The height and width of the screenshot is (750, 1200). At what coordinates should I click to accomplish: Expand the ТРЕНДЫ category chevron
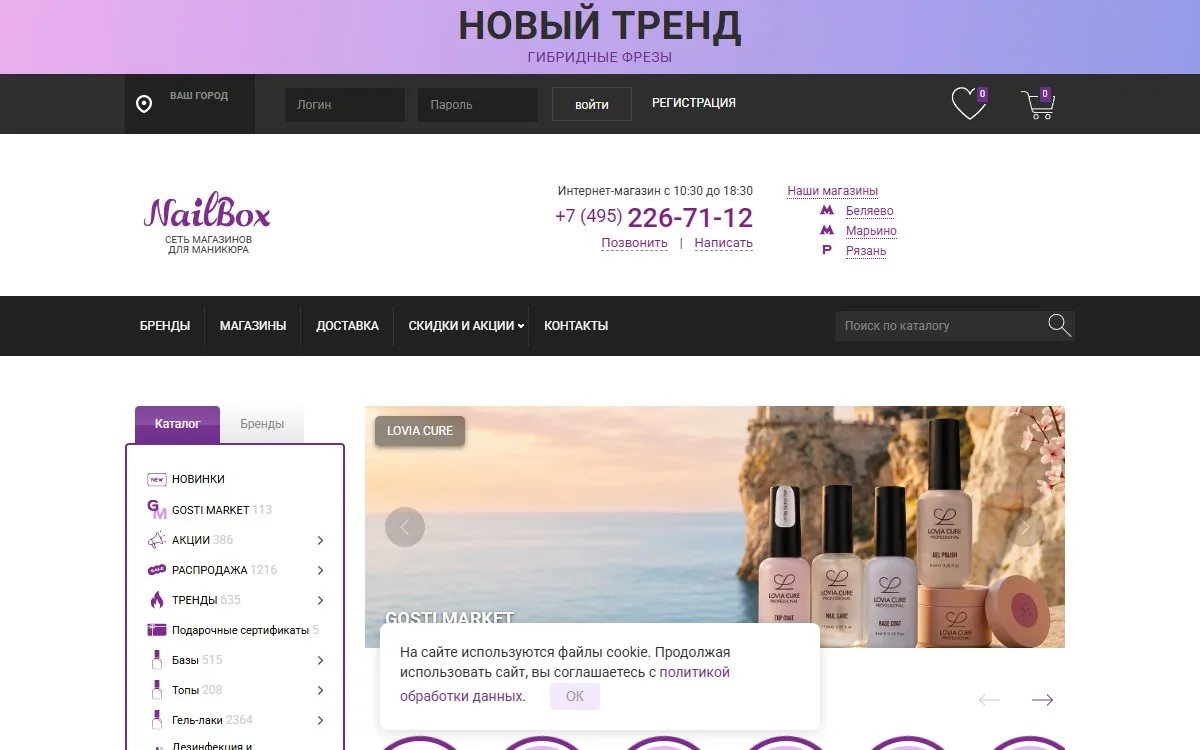tap(320, 600)
